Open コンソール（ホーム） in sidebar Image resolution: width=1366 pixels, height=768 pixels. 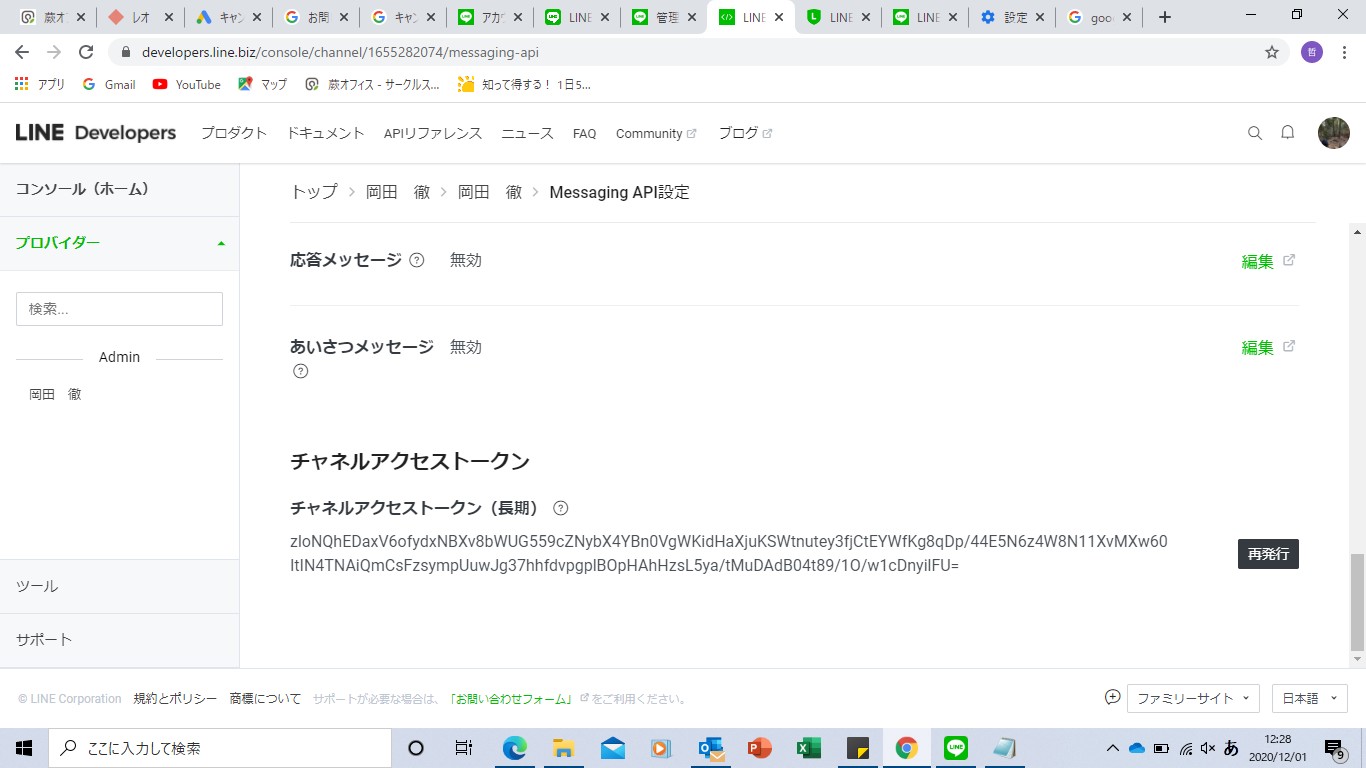82,189
